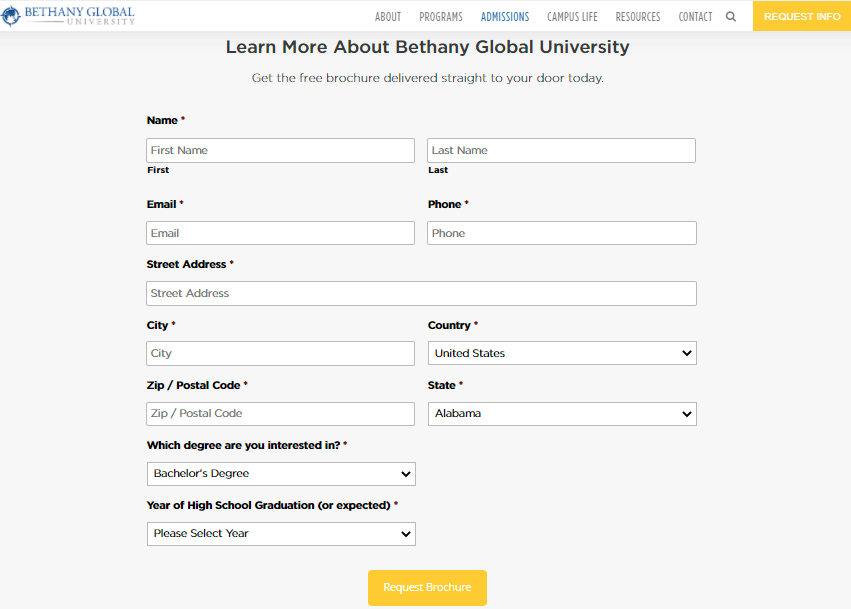
Task: Open the Please Select Year dropdown
Action: tap(281, 534)
